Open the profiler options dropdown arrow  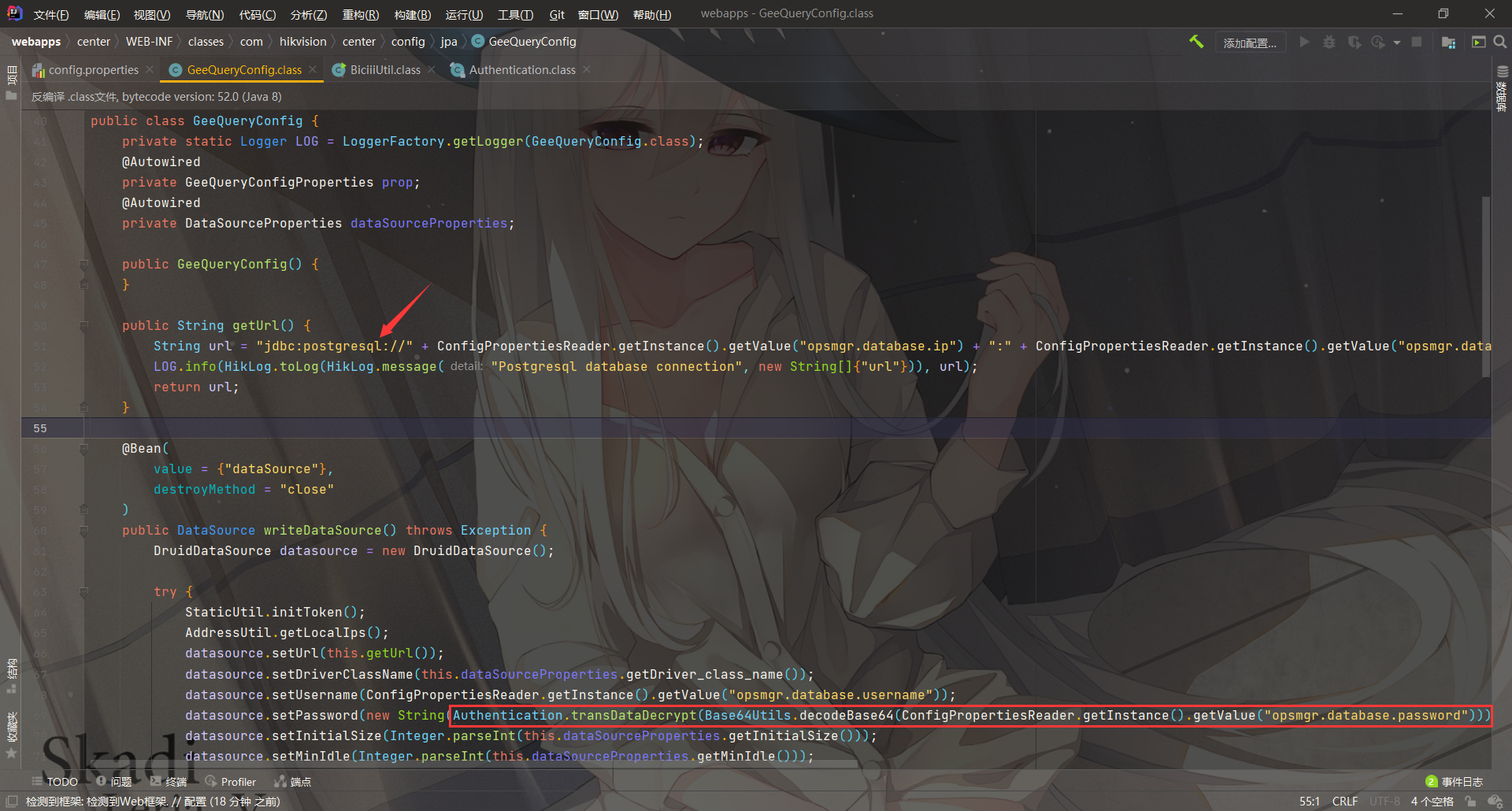pos(1397,43)
